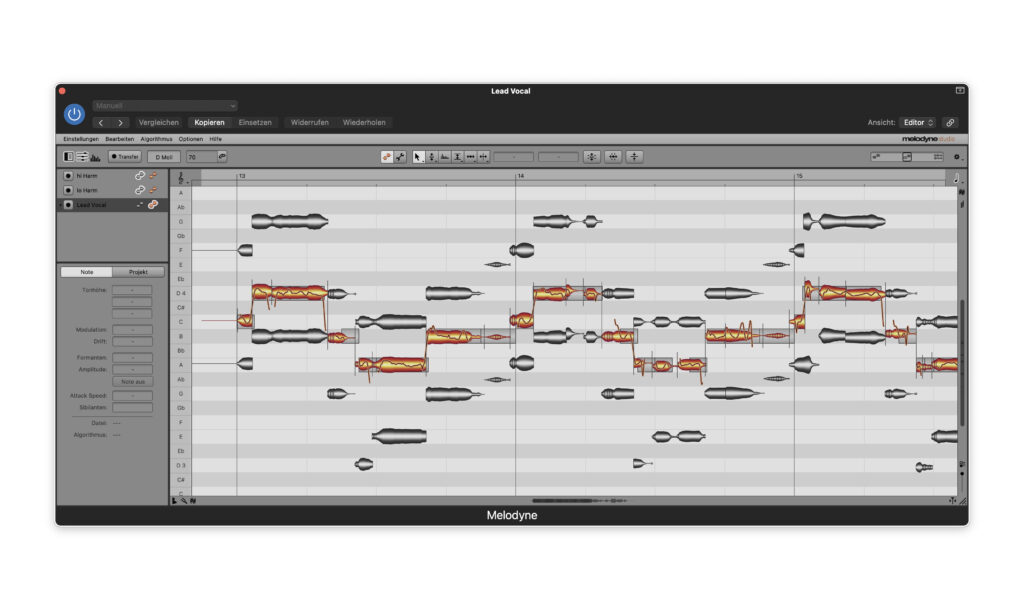Select the formant tool
The width and height of the screenshot is (1024, 614).
coord(444,157)
